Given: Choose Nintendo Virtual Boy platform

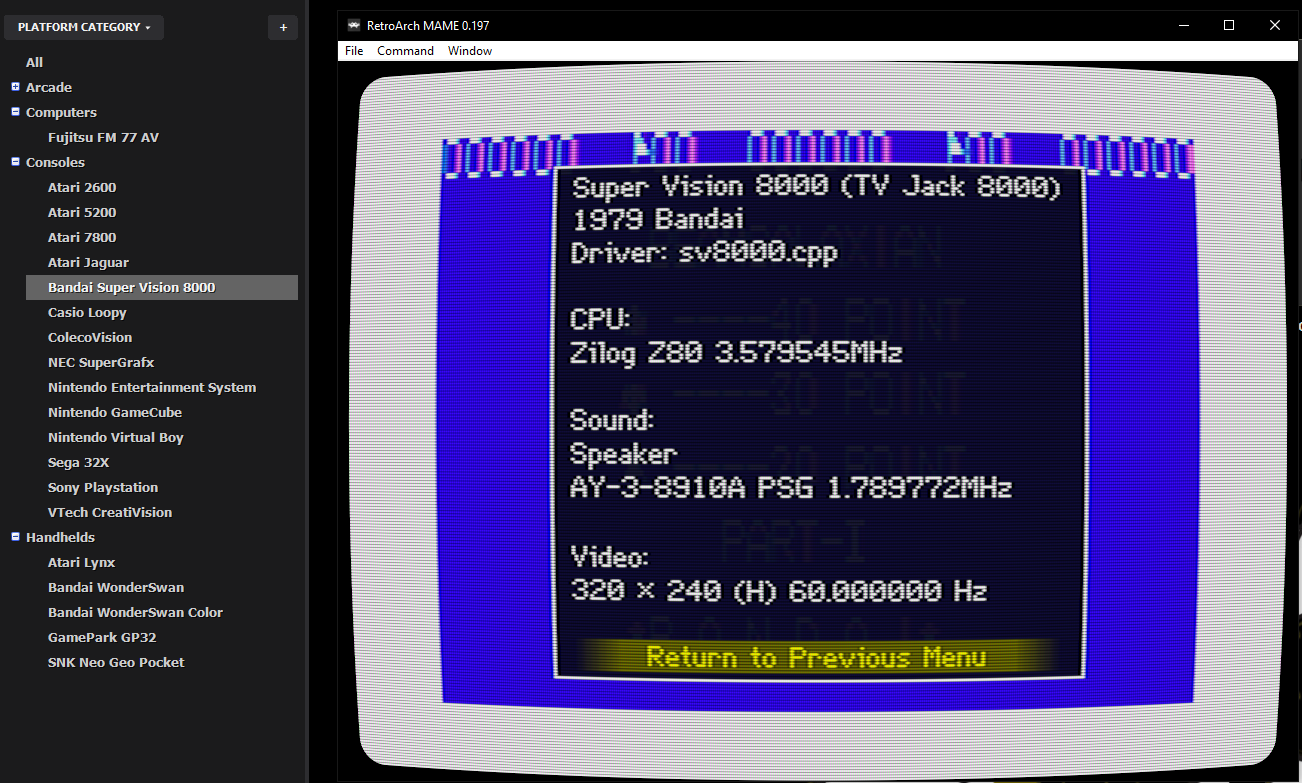Looking at the screenshot, I should click(116, 437).
